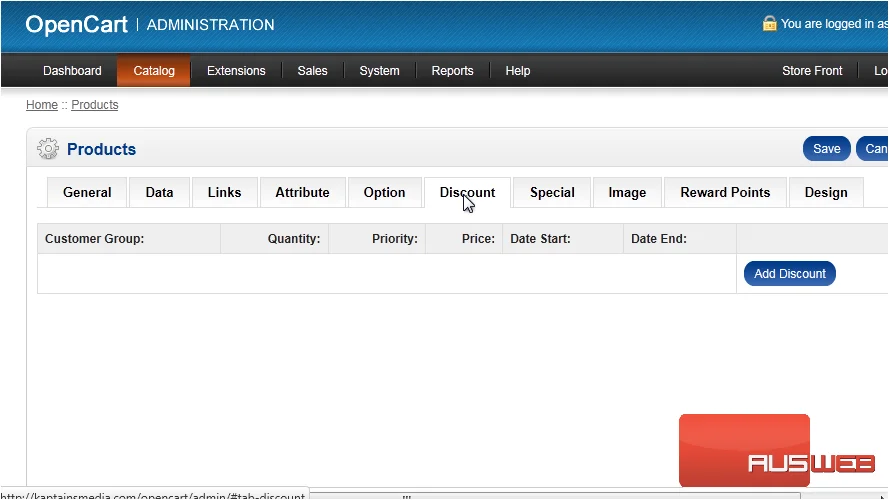
Task: Click the Products gear icon
Action: tap(48, 149)
